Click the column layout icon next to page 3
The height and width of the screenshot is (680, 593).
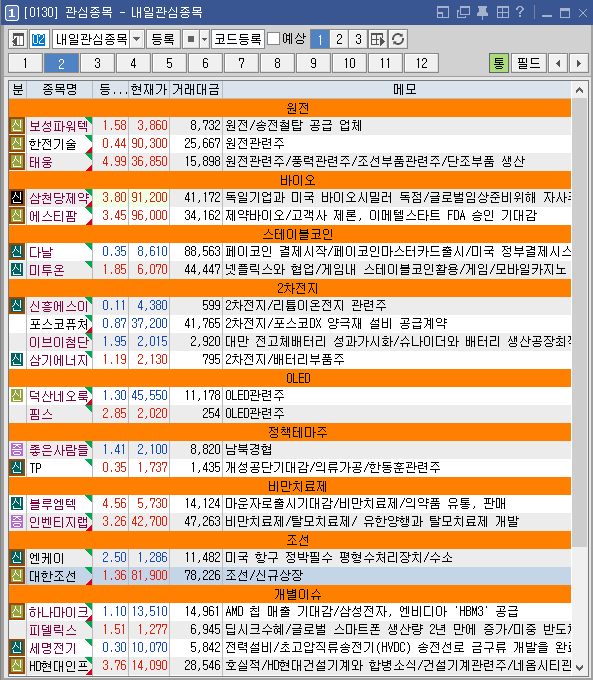(378, 39)
